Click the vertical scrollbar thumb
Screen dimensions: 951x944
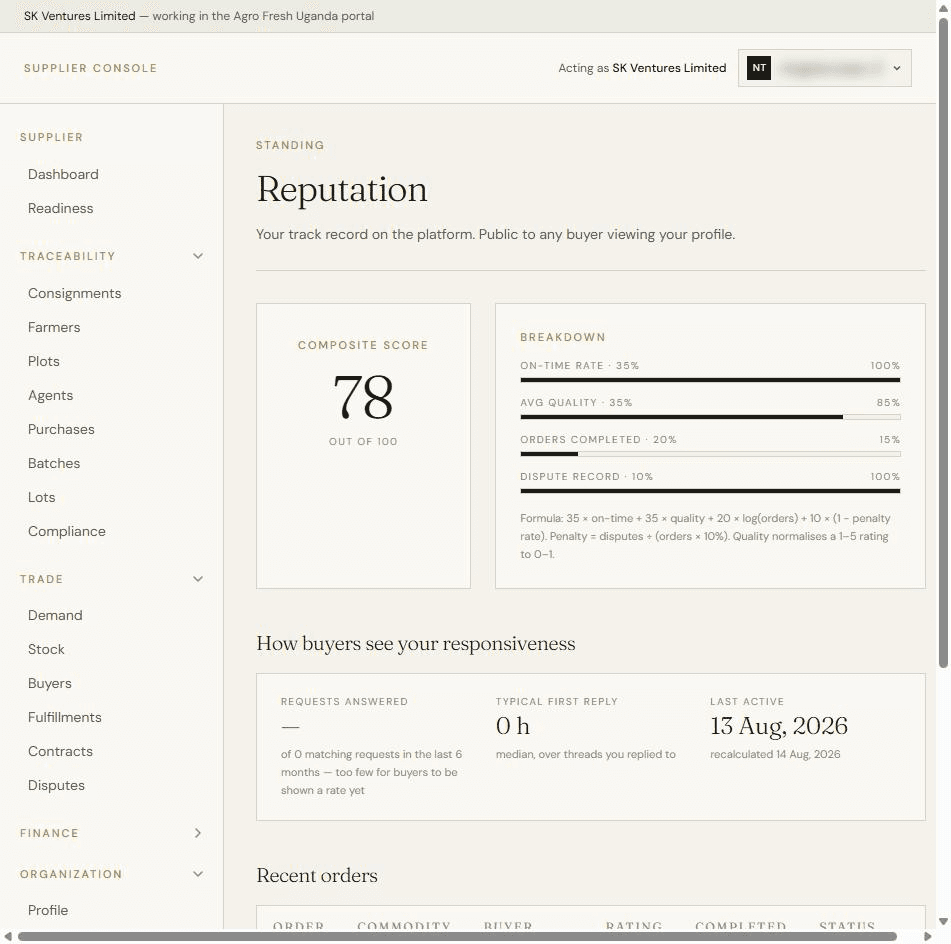[x=943, y=343]
